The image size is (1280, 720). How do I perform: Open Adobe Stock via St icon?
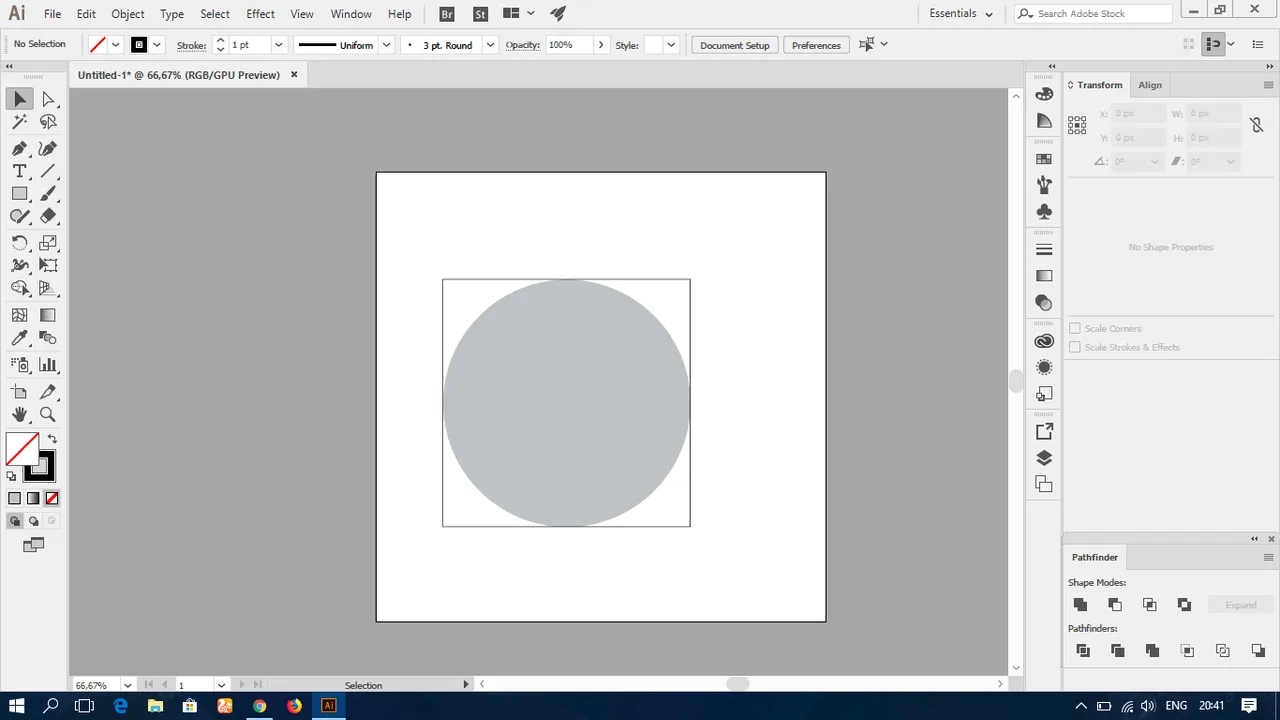click(x=481, y=14)
